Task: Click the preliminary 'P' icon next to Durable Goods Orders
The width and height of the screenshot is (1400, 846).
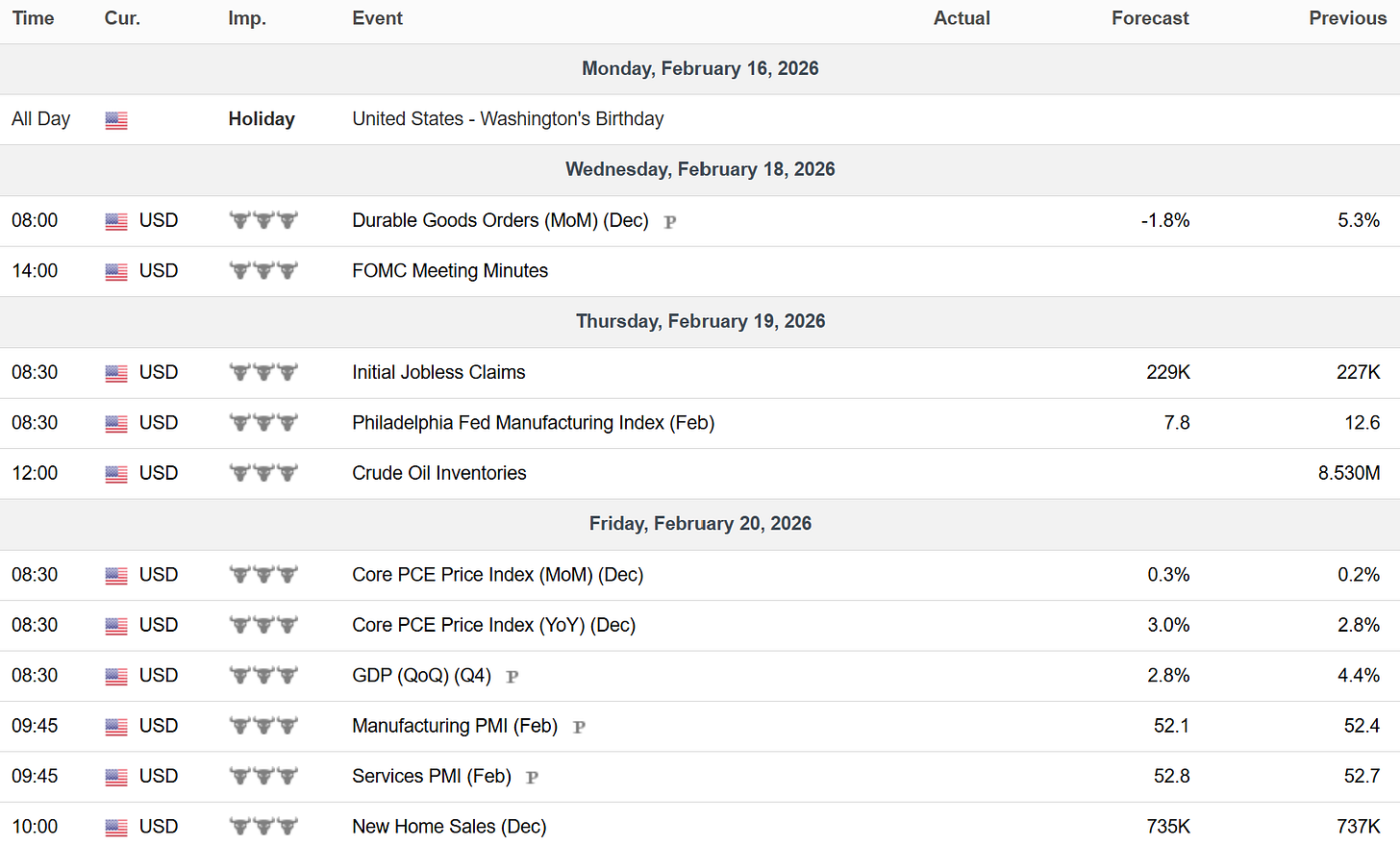Action: pyautogui.click(x=670, y=222)
